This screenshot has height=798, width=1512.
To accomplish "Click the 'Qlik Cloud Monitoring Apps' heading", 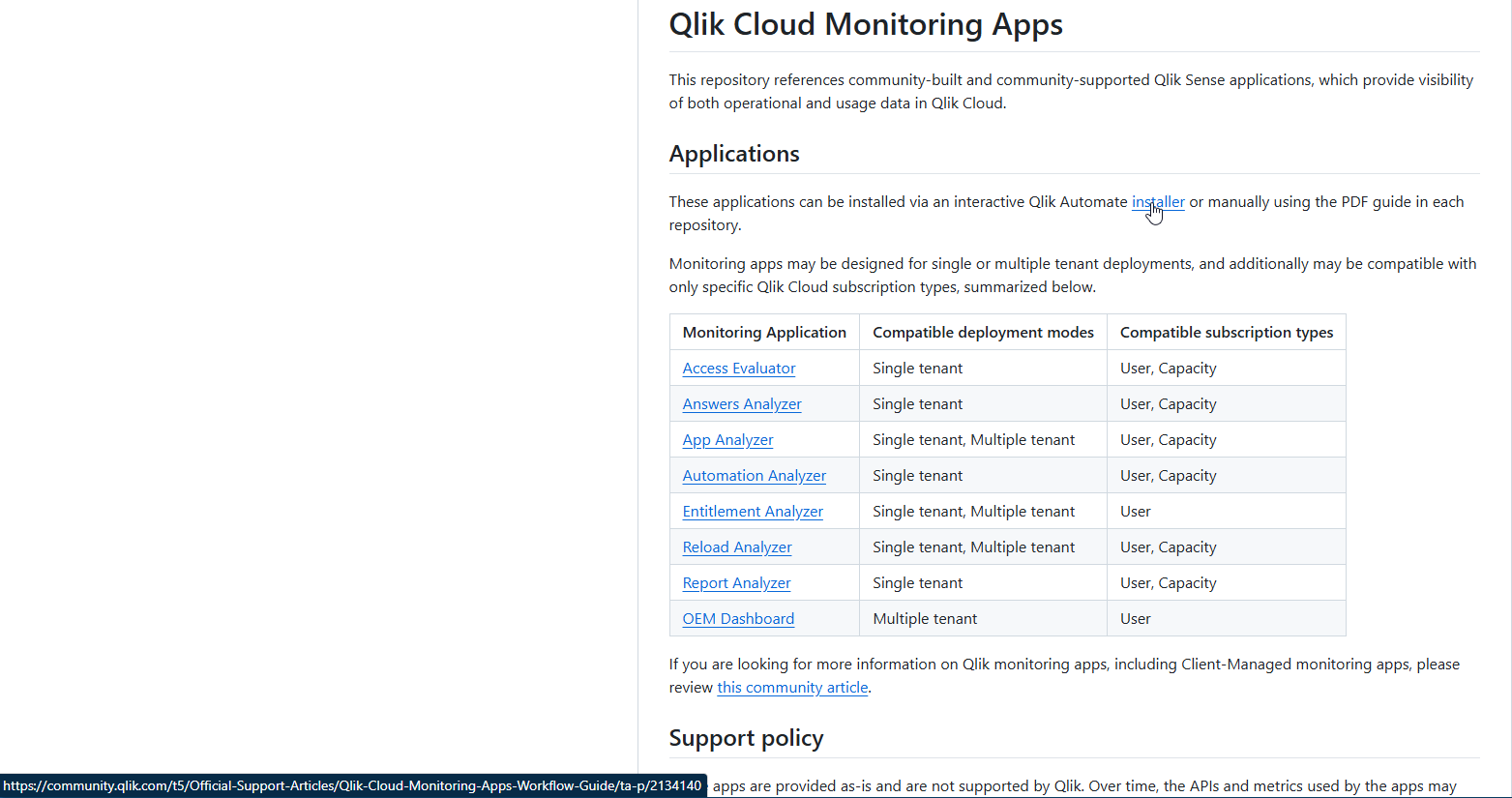I will (x=866, y=24).
